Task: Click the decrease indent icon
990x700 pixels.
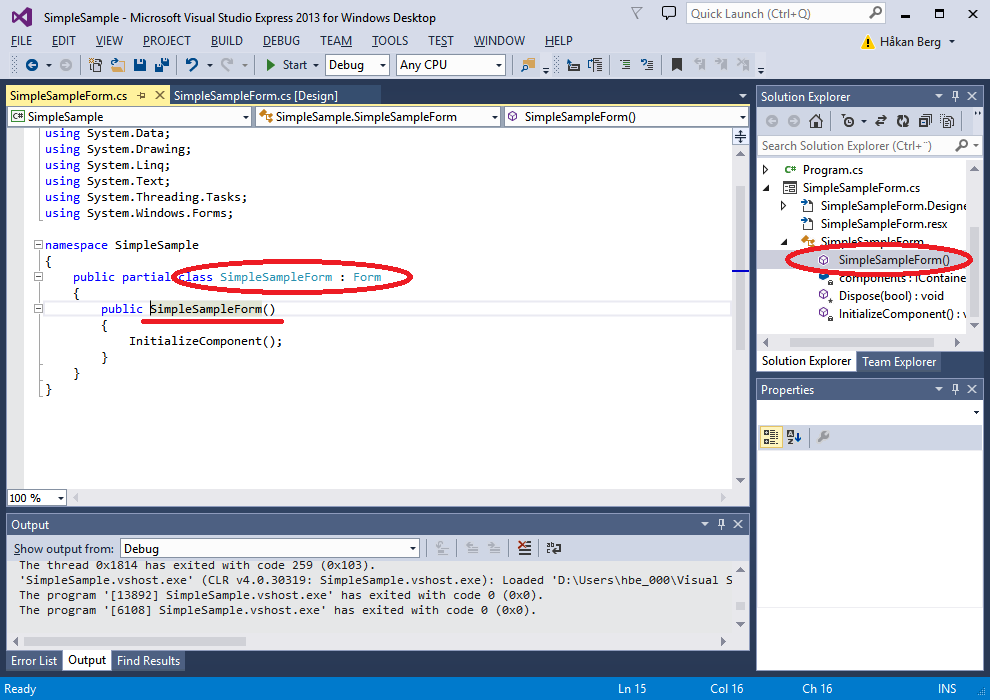Action: (x=625, y=64)
